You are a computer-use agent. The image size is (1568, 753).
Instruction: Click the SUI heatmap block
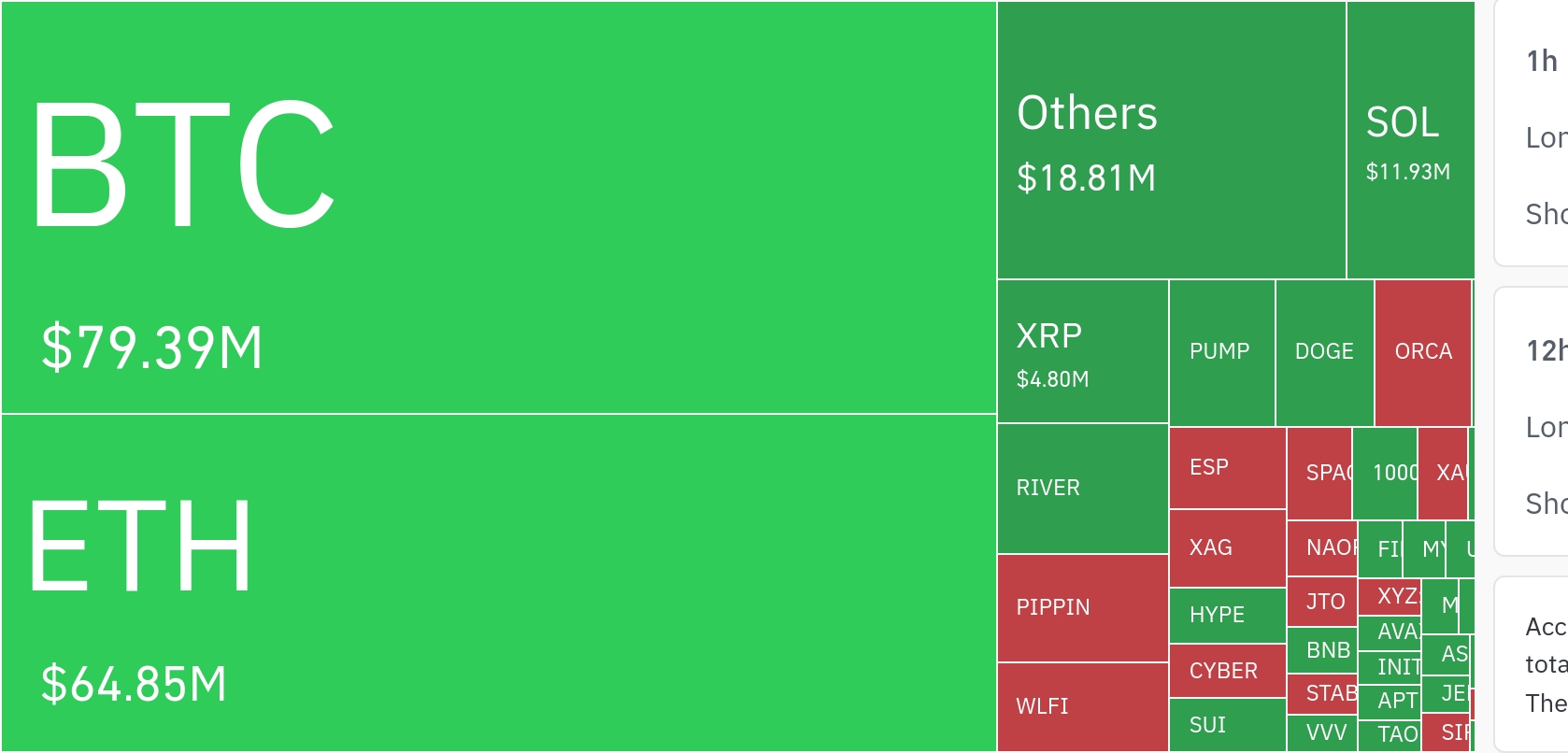(x=1227, y=725)
